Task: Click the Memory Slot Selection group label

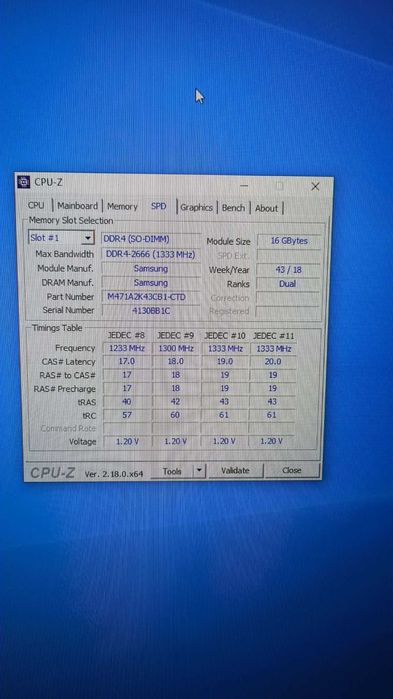Action: pos(71,221)
